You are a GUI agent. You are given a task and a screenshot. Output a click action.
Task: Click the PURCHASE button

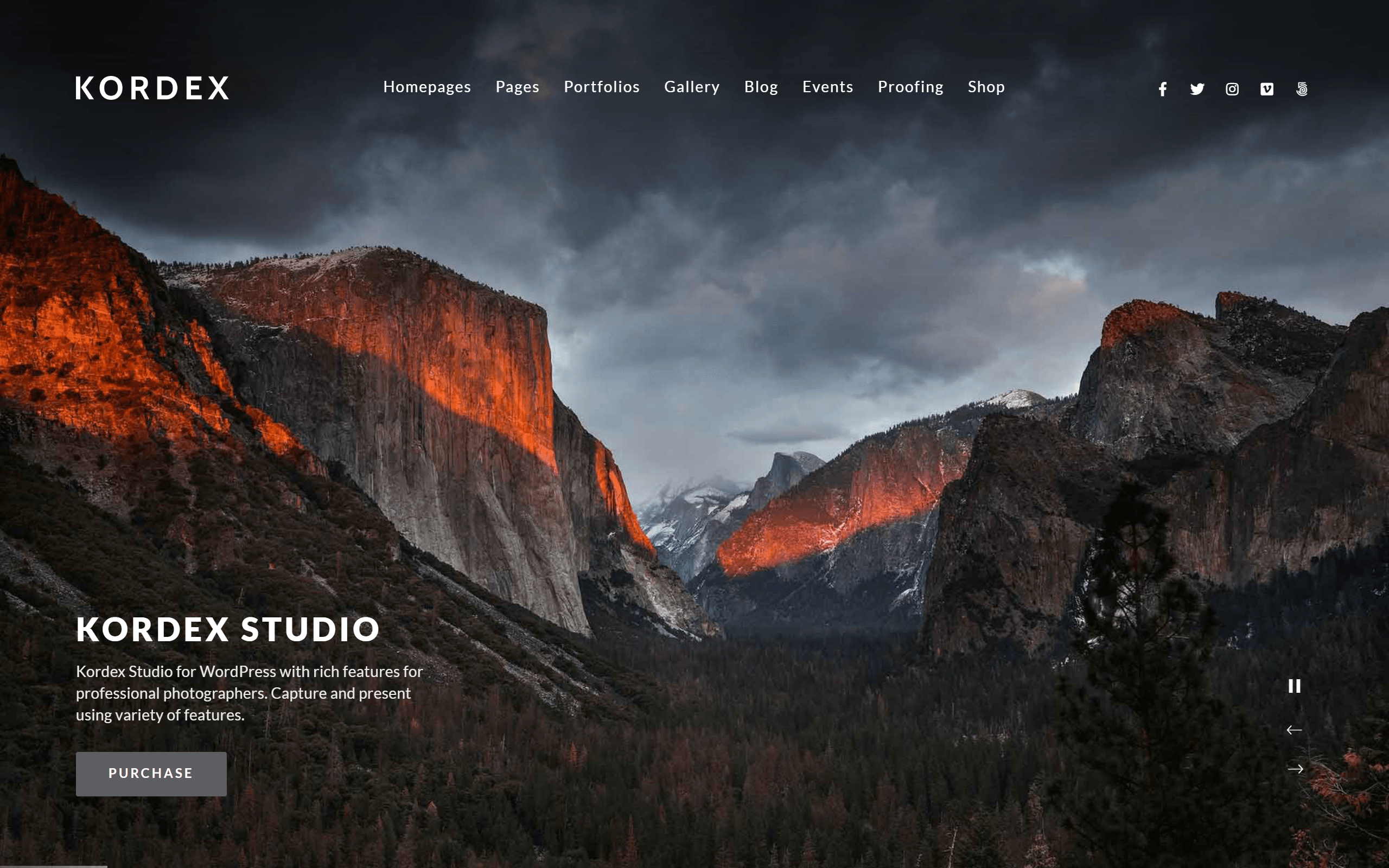(x=151, y=773)
